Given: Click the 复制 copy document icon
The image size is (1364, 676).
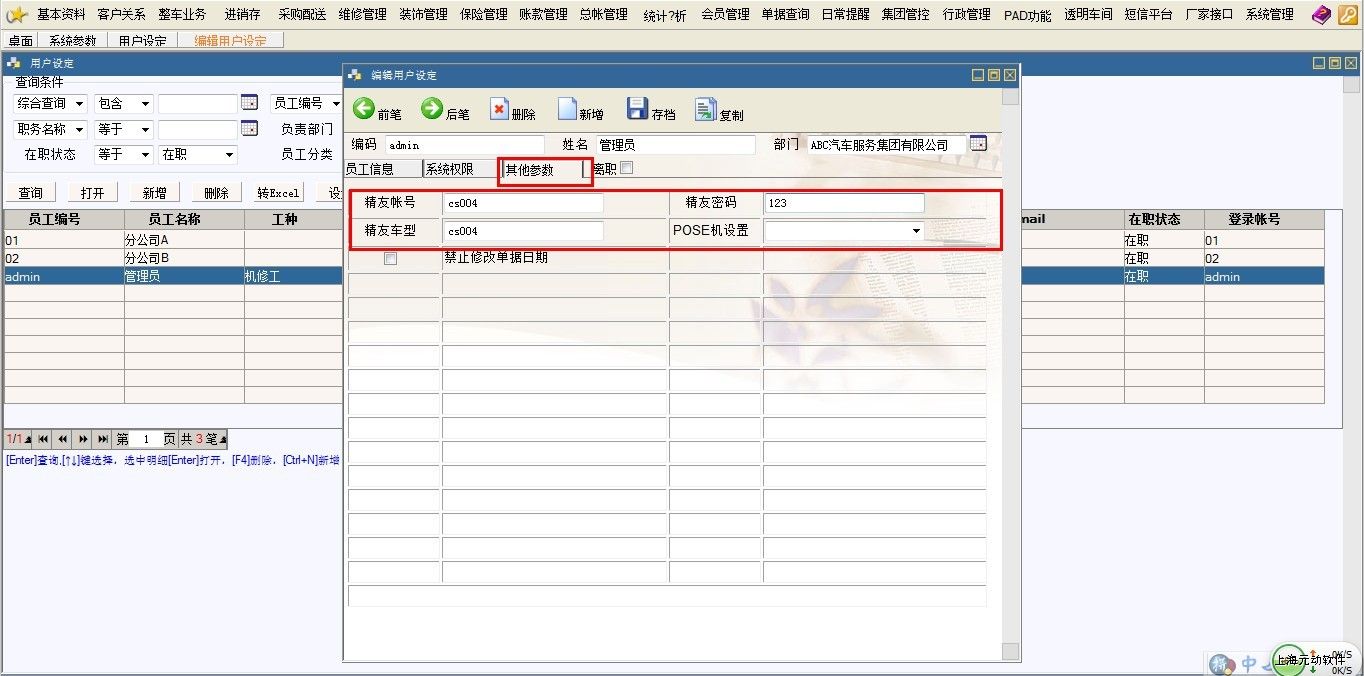Looking at the screenshot, I should [706, 110].
